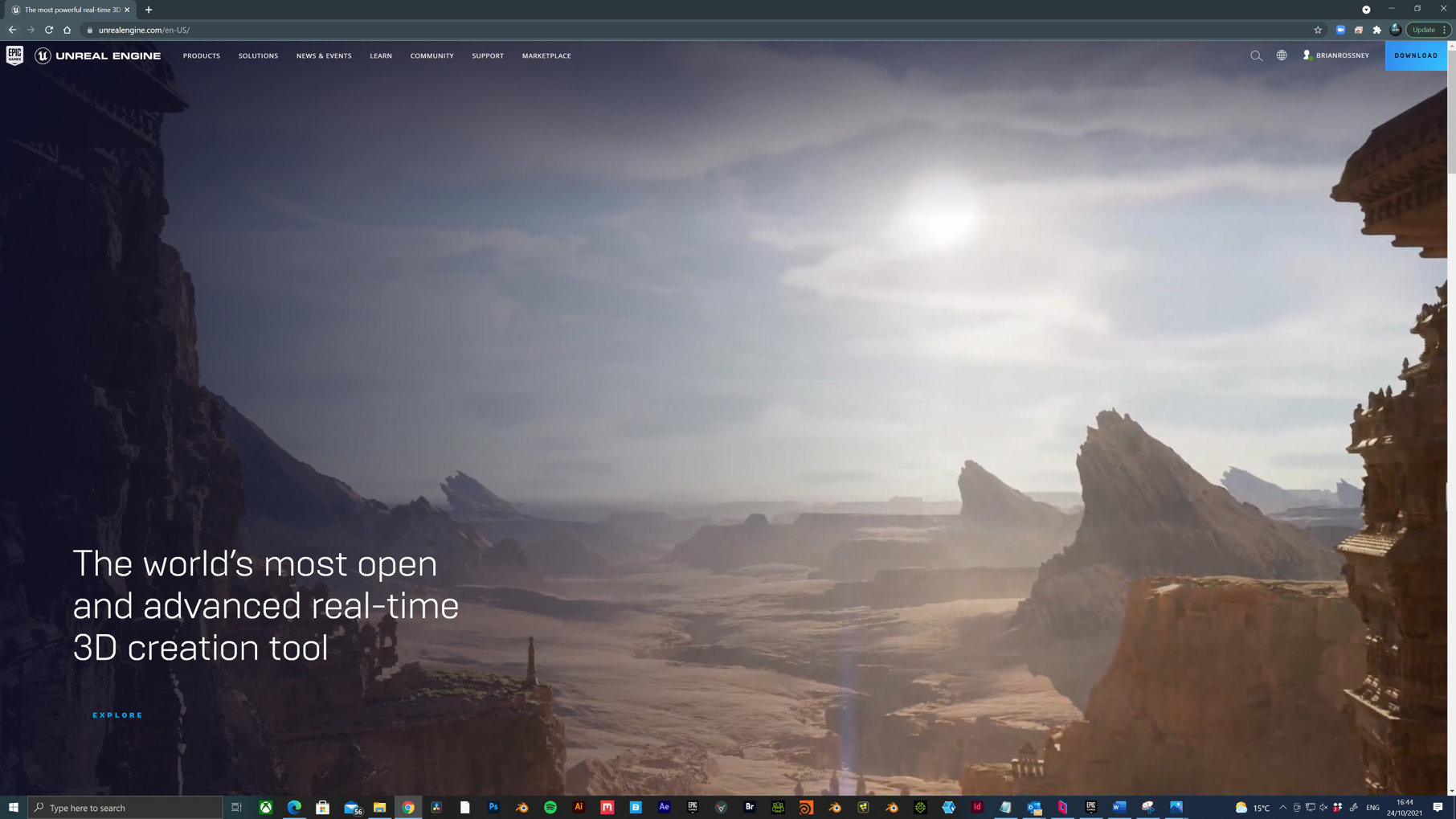This screenshot has width=1456, height=819.
Task: Open the BRIANROSSNEY account menu
Action: coord(1335,55)
